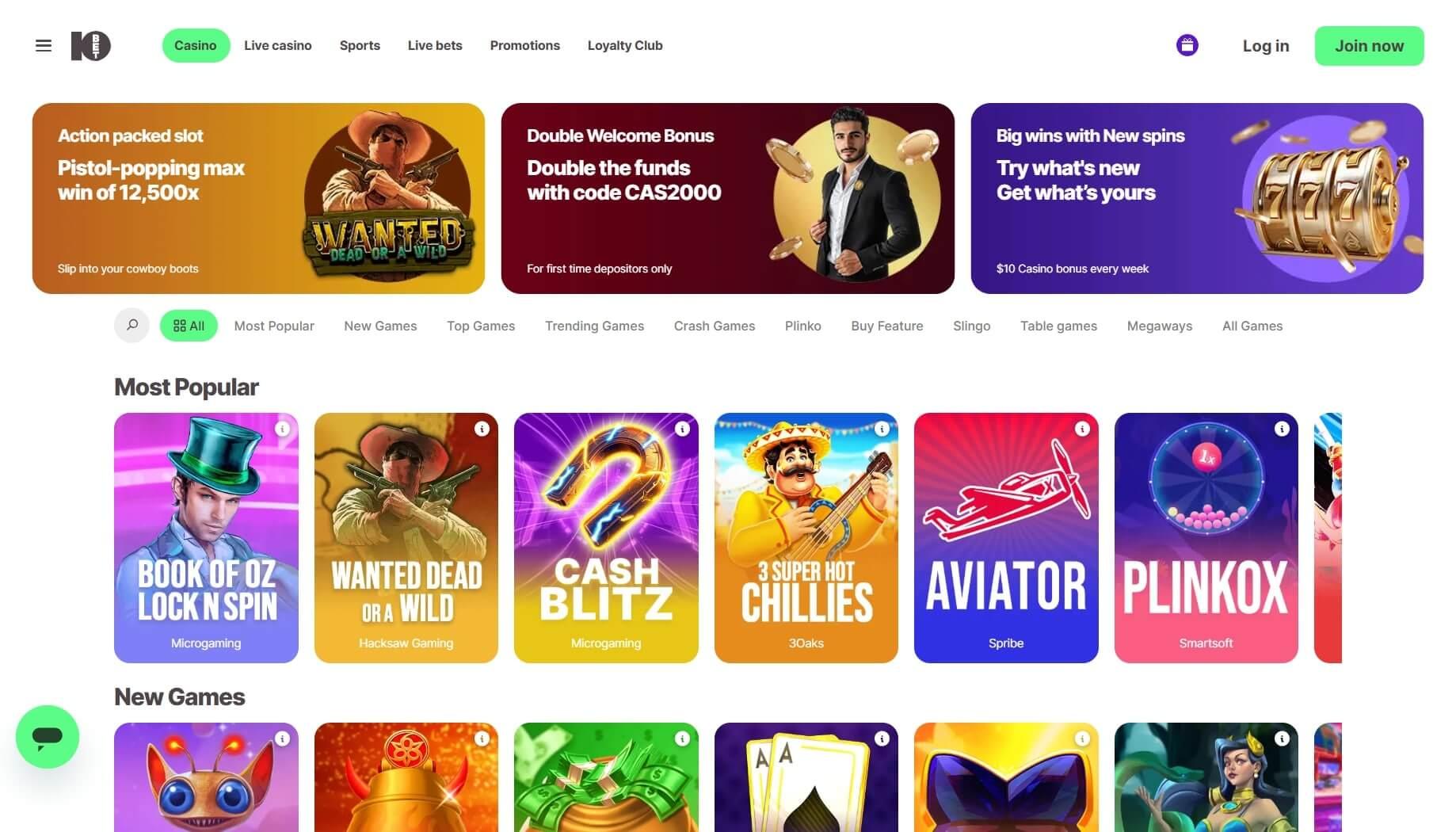
Task: Open the Loyalty Club menu item
Action: tap(624, 46)
